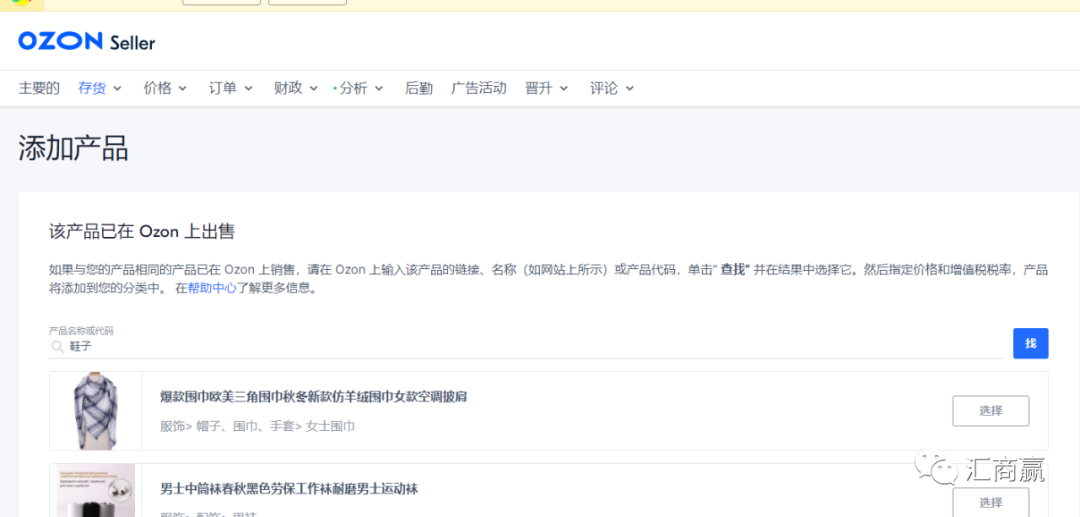Expand the 财政 dropdown chevron
1080x517 pixels.
point(313,88)
